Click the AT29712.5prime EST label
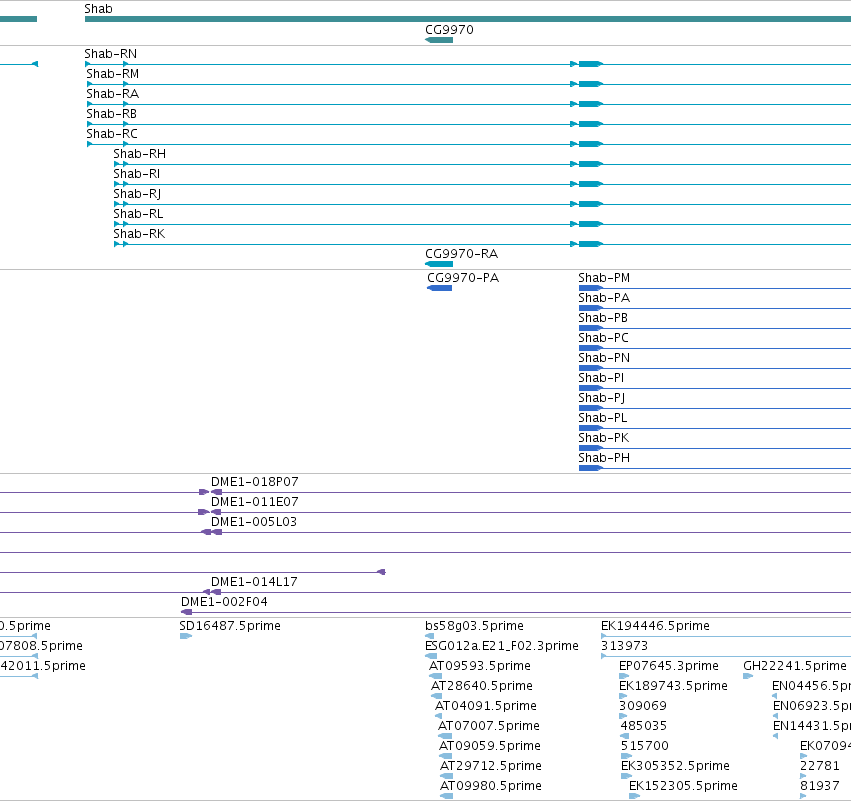851x801 pixels. [x=491, y=766]
